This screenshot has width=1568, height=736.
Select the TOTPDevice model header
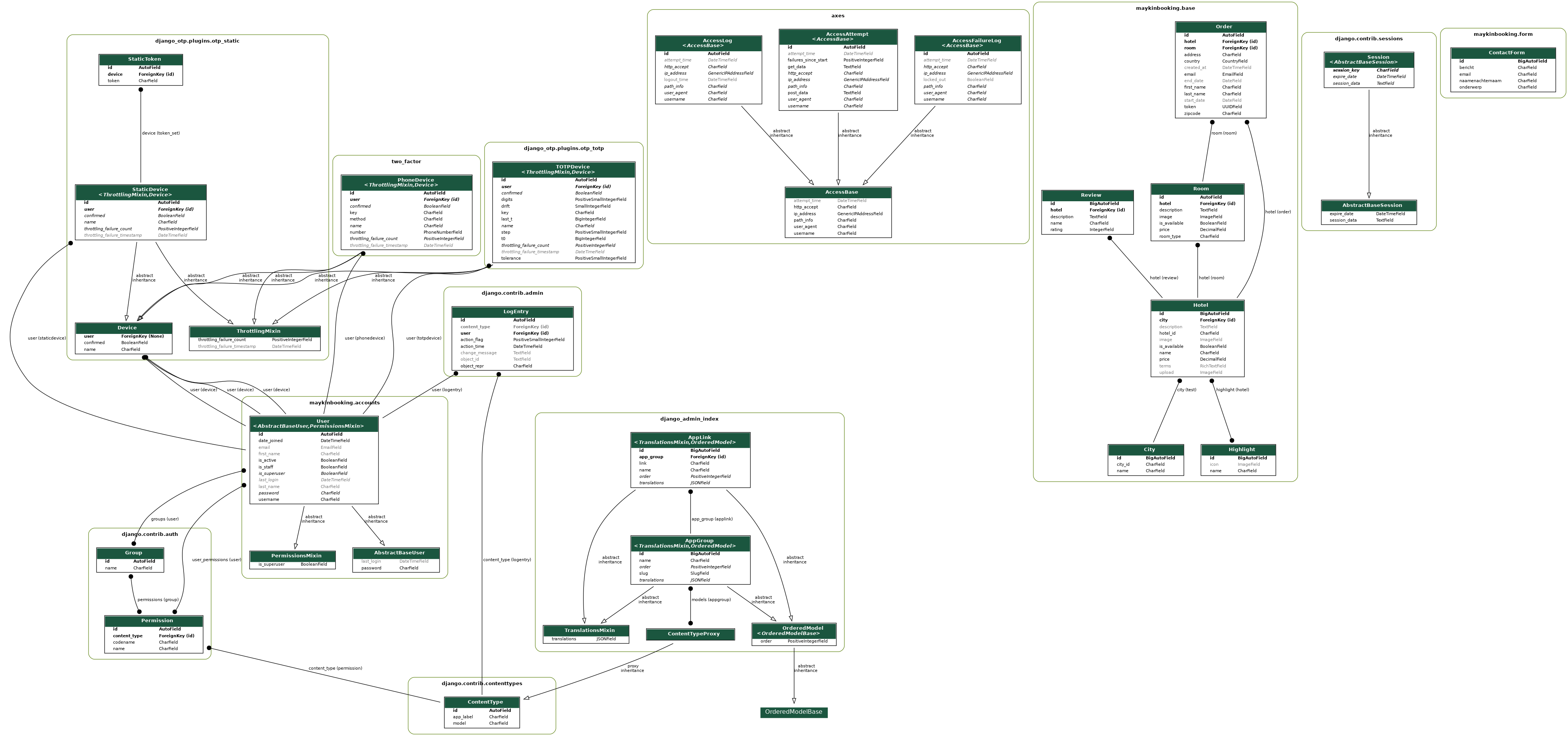563,169
